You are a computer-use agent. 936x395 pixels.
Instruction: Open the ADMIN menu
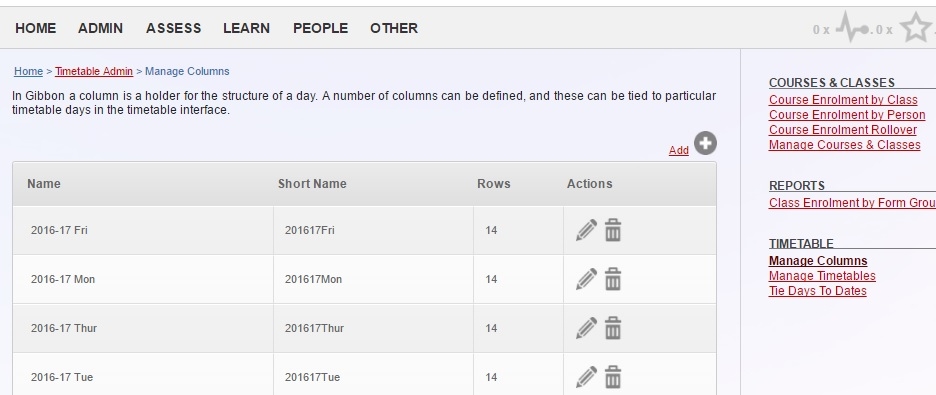point(100,28)
